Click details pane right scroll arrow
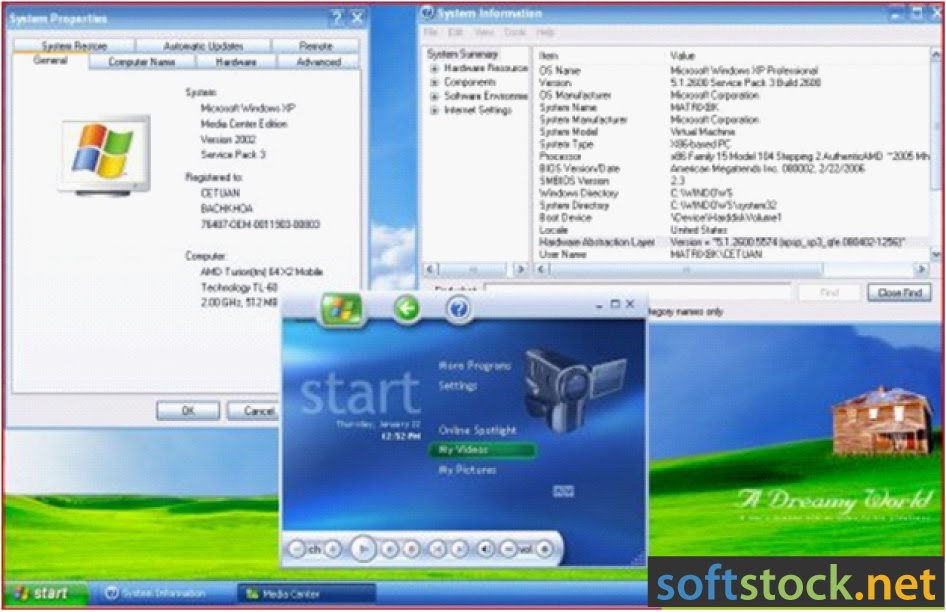 (x=921, y=269)
